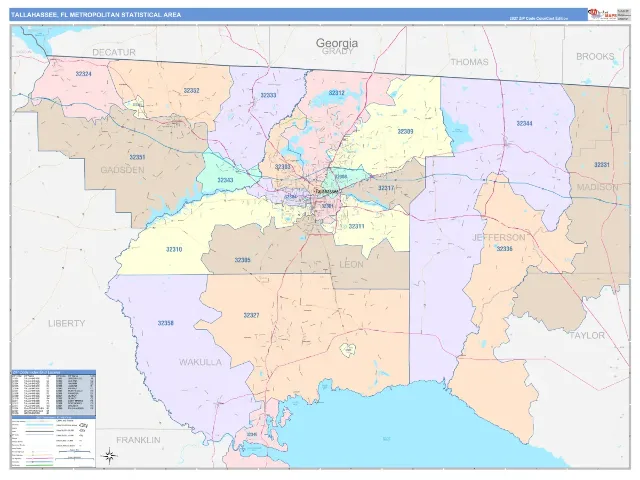
Task: Click the GADSDEN county label
Action: (x=122, y=170)
